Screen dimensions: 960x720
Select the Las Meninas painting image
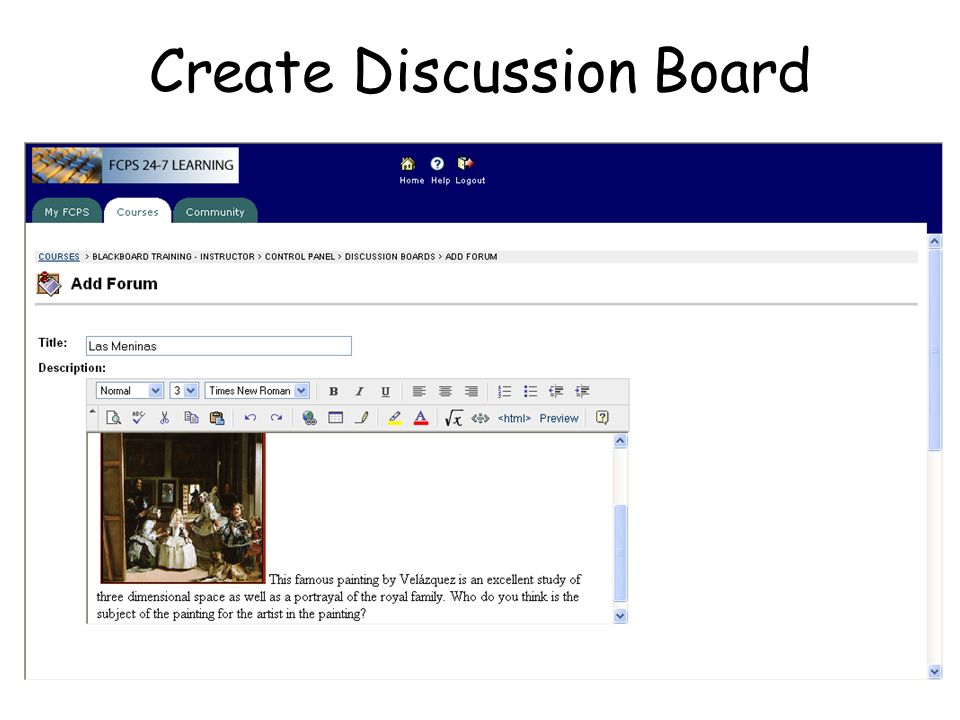point(183,508)
